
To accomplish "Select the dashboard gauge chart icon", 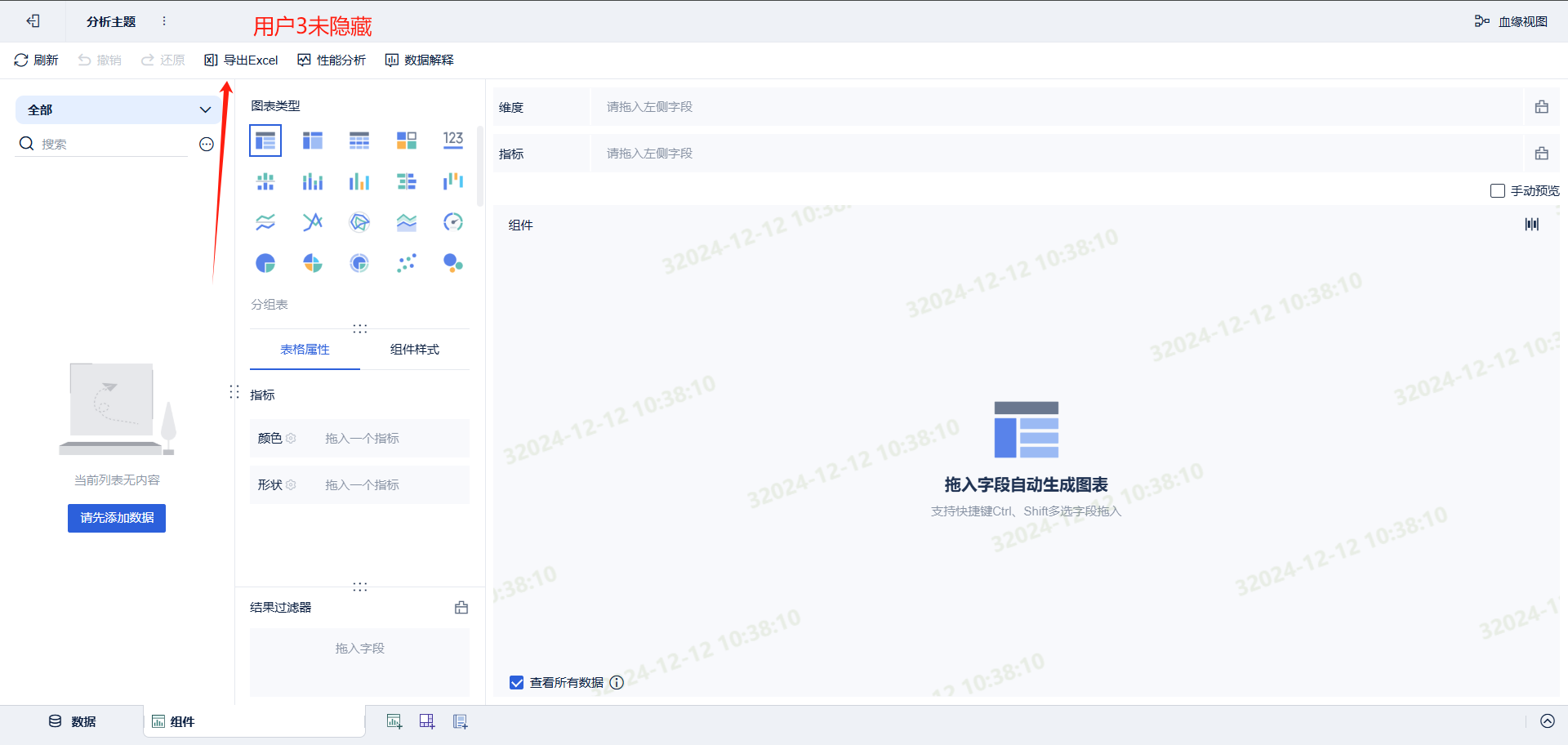I will 453,222.
